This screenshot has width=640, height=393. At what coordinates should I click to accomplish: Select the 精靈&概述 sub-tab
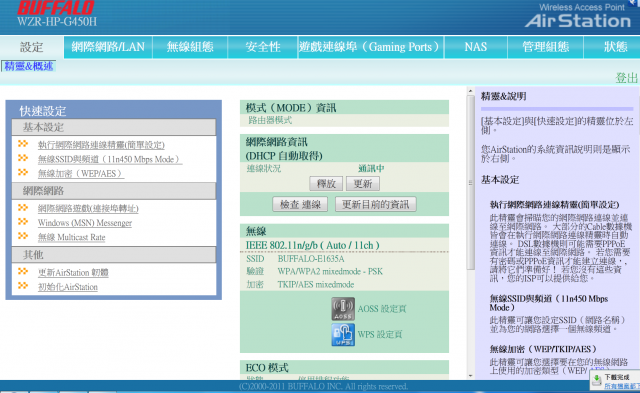[29, 66]
